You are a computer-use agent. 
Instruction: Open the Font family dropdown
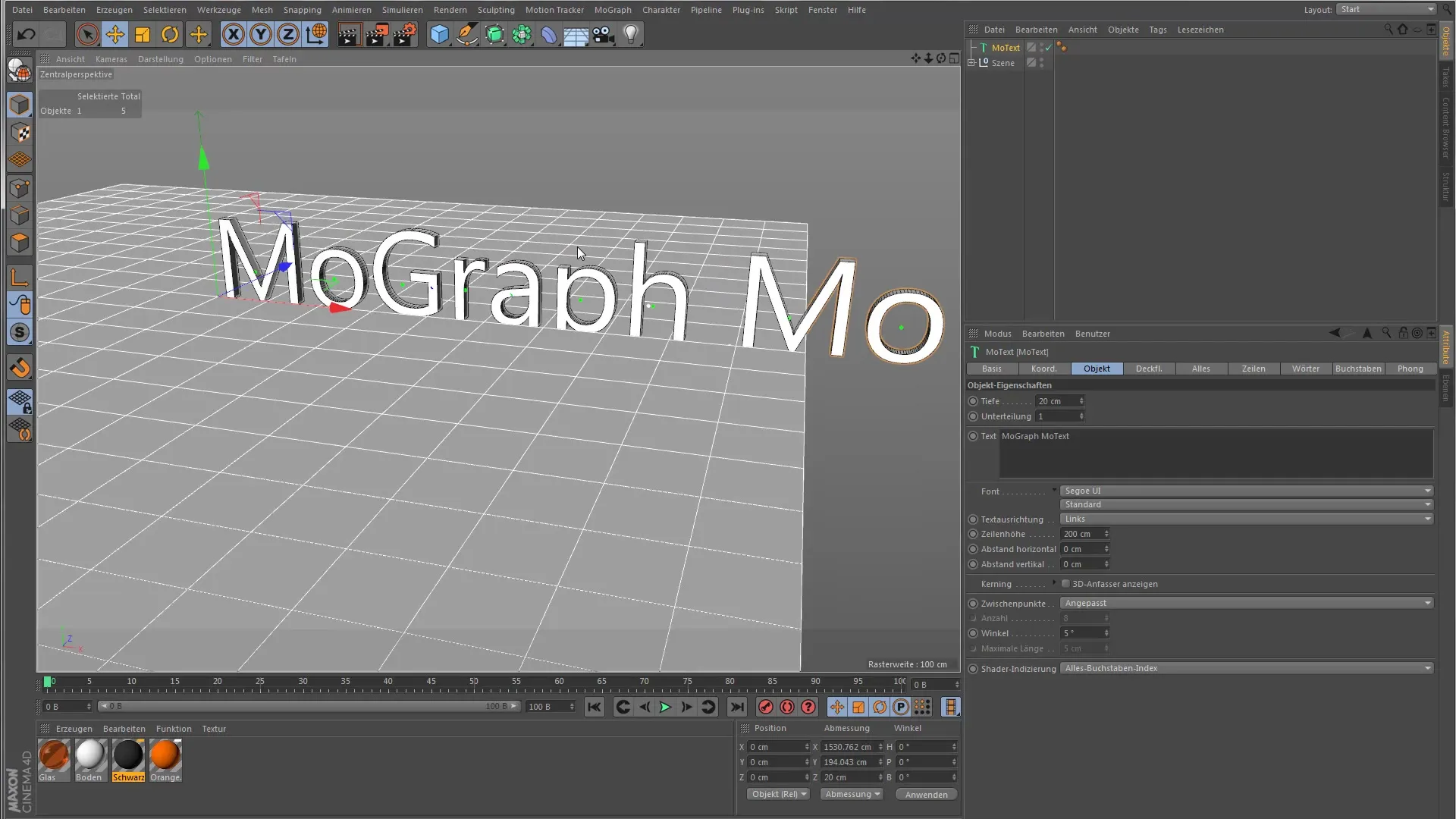1246,491
